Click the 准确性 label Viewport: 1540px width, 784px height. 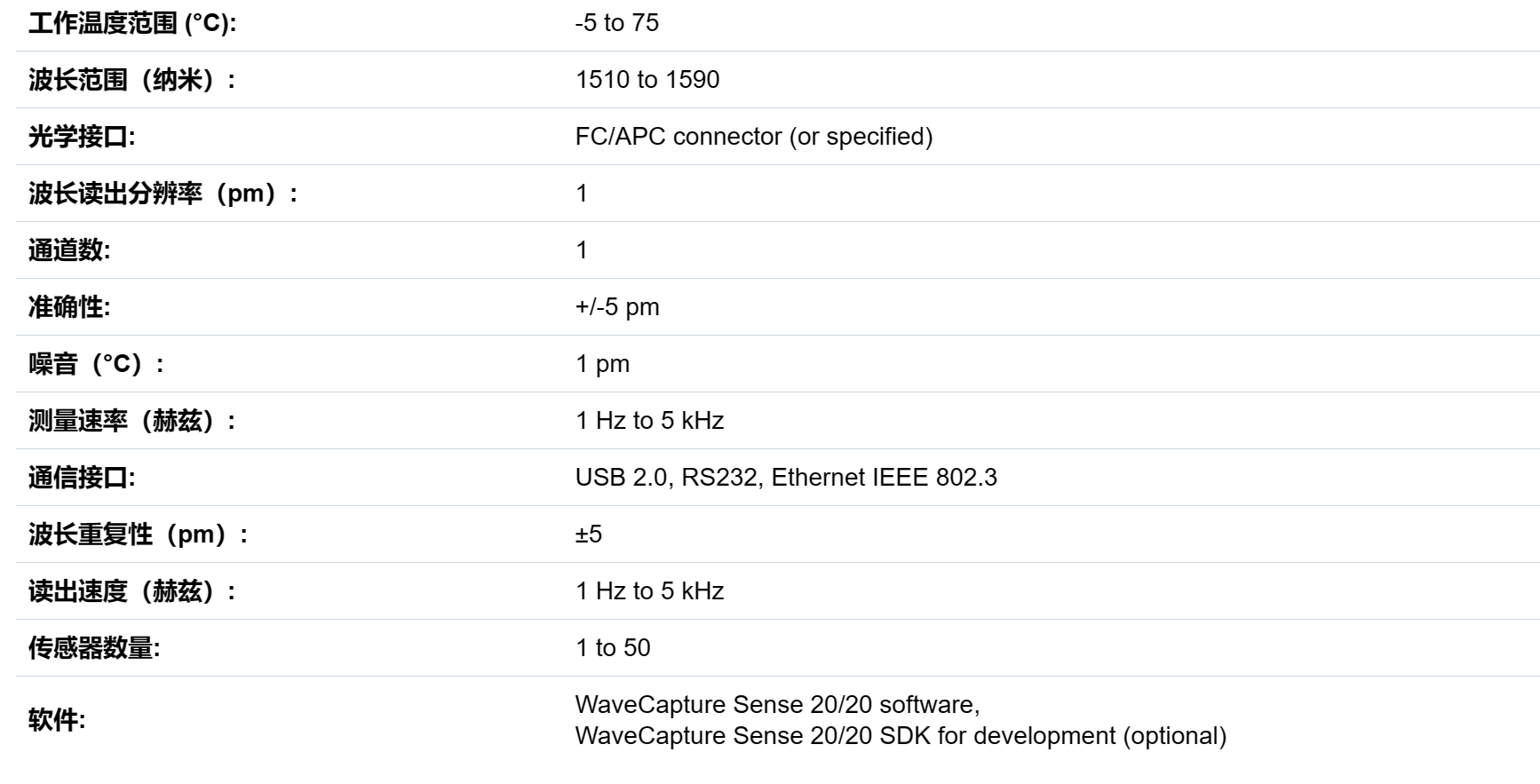[x=69, y=307]
